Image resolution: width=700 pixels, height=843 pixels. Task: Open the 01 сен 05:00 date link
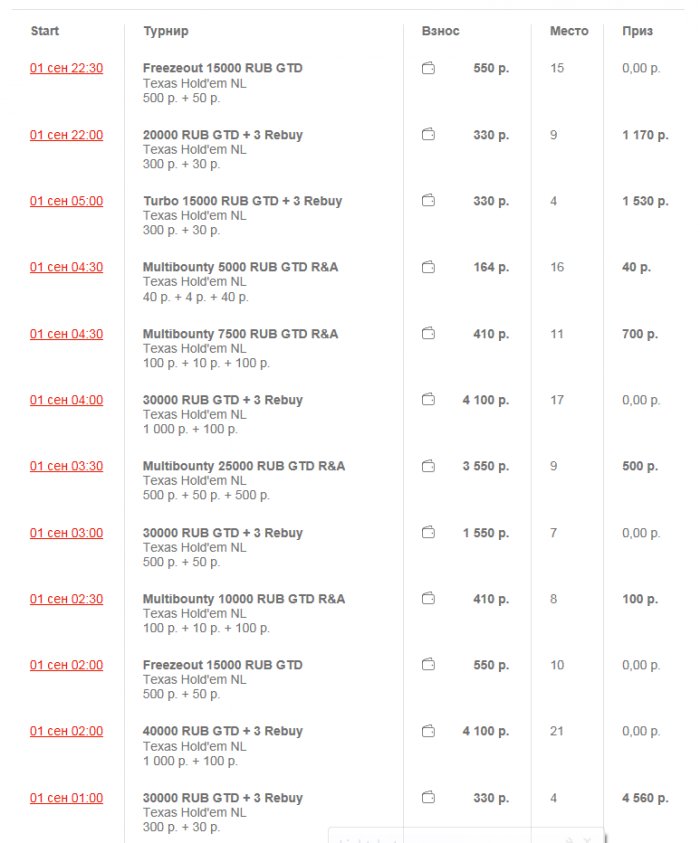(66, 201)
